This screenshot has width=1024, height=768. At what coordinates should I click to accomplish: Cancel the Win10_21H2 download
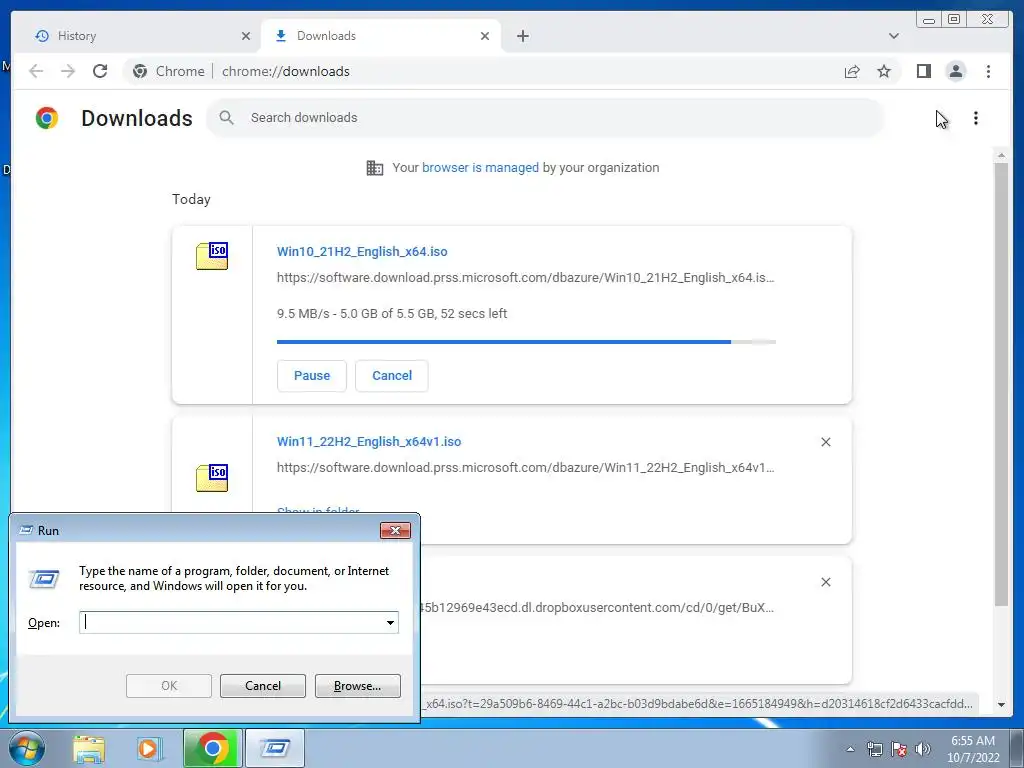click(392, 376)
